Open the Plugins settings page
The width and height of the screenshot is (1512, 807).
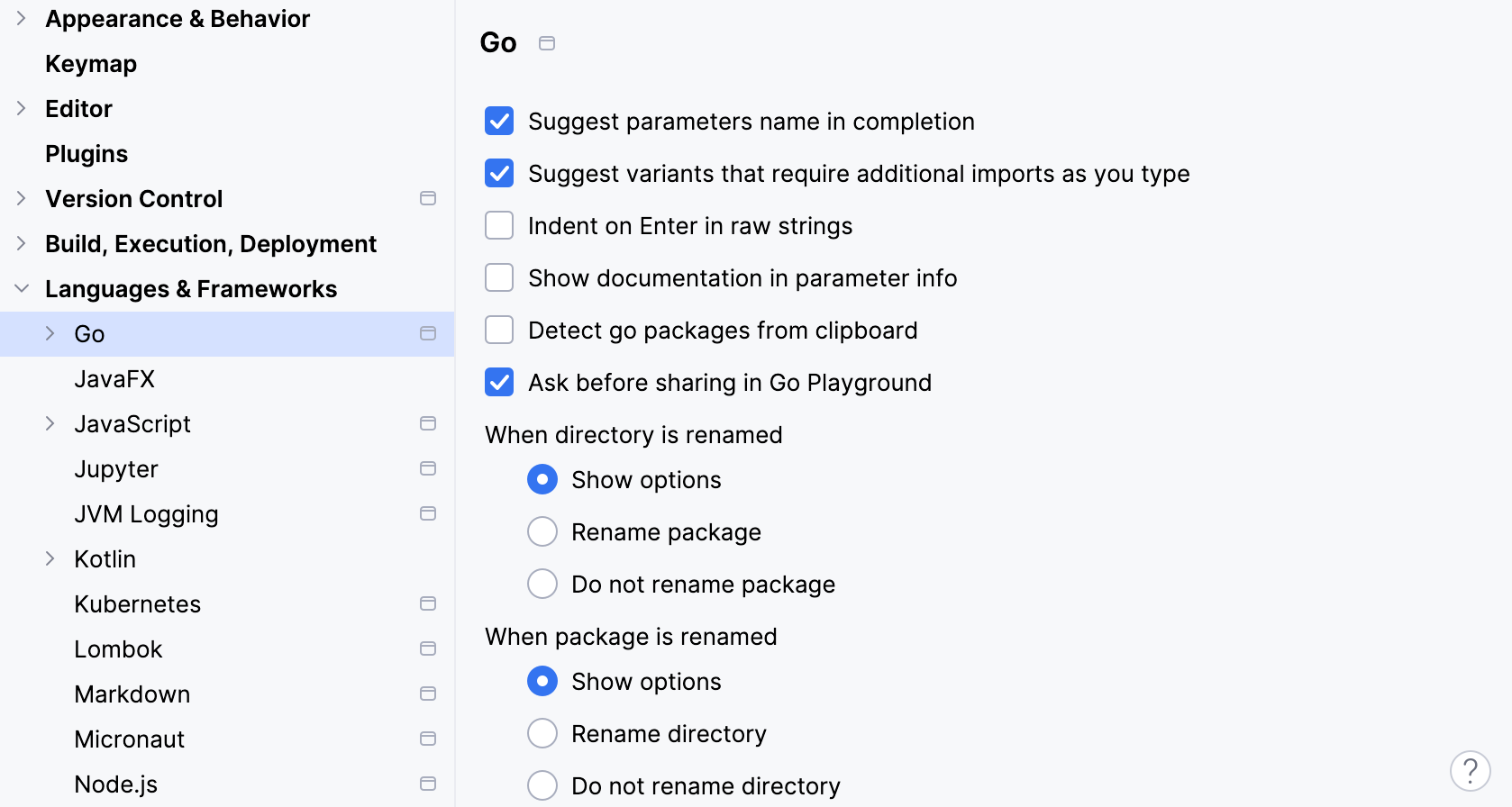[x=87, y=154]
